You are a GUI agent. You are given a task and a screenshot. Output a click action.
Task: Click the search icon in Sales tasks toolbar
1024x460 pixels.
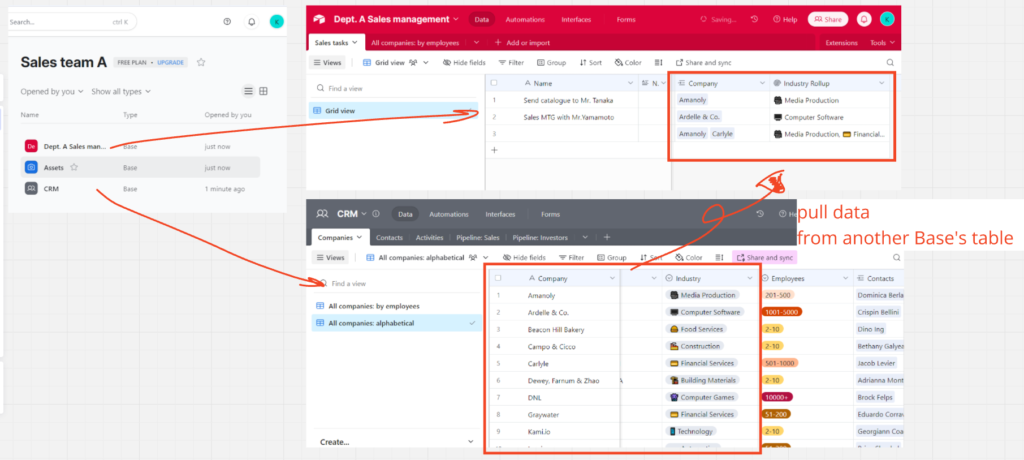coord(890,62)
